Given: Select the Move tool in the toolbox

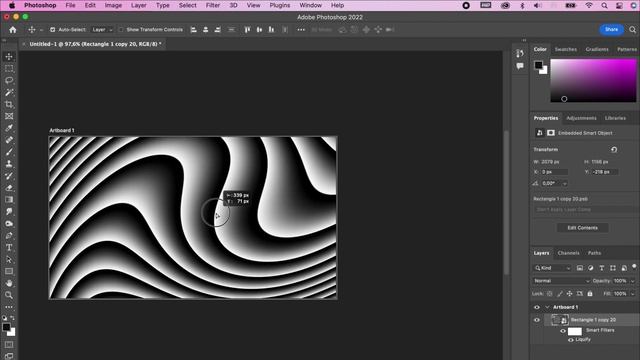Looking at the screenshot, I should 9,57.
